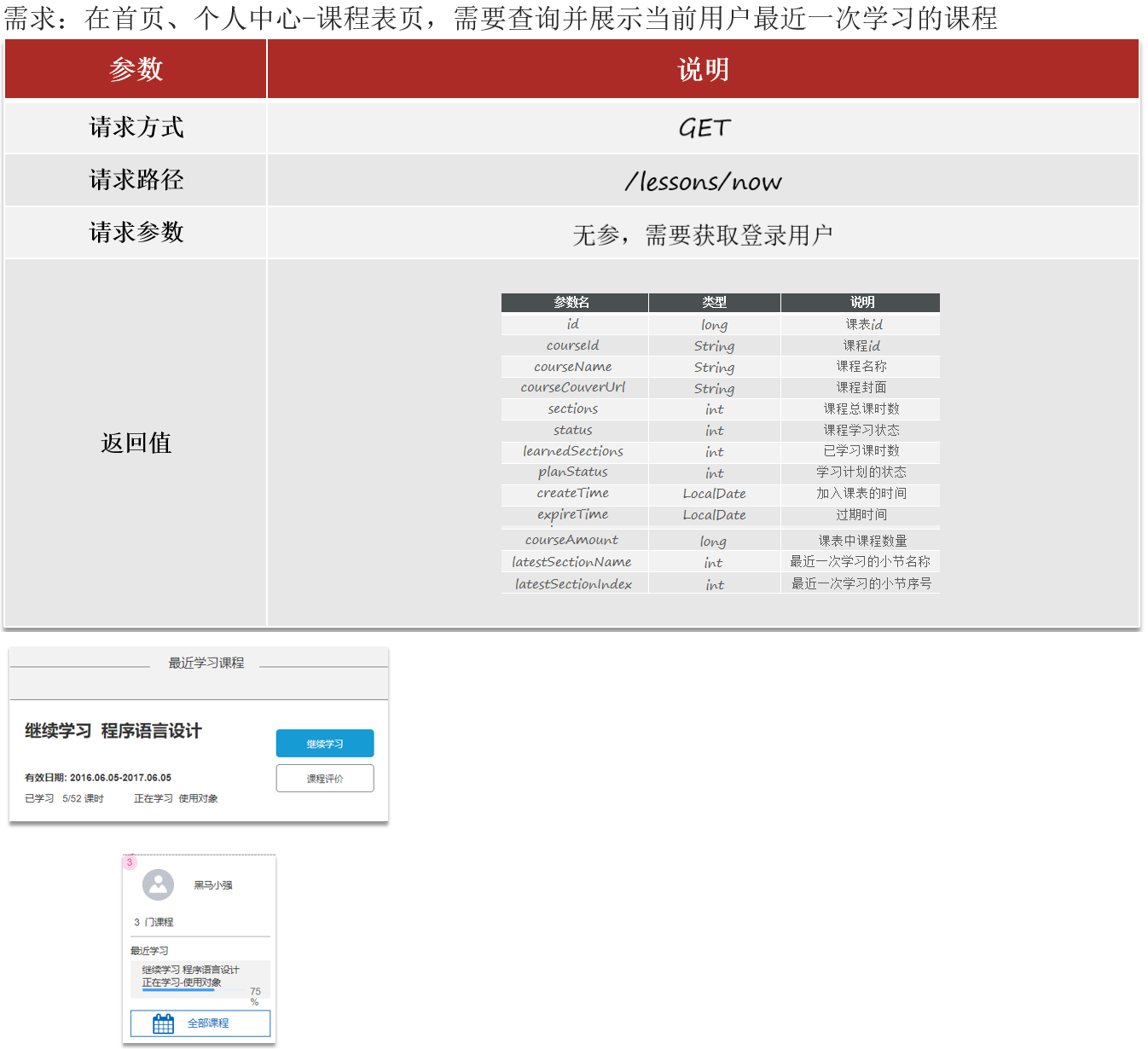Click the 3 门课程 course count

(154, 922)
